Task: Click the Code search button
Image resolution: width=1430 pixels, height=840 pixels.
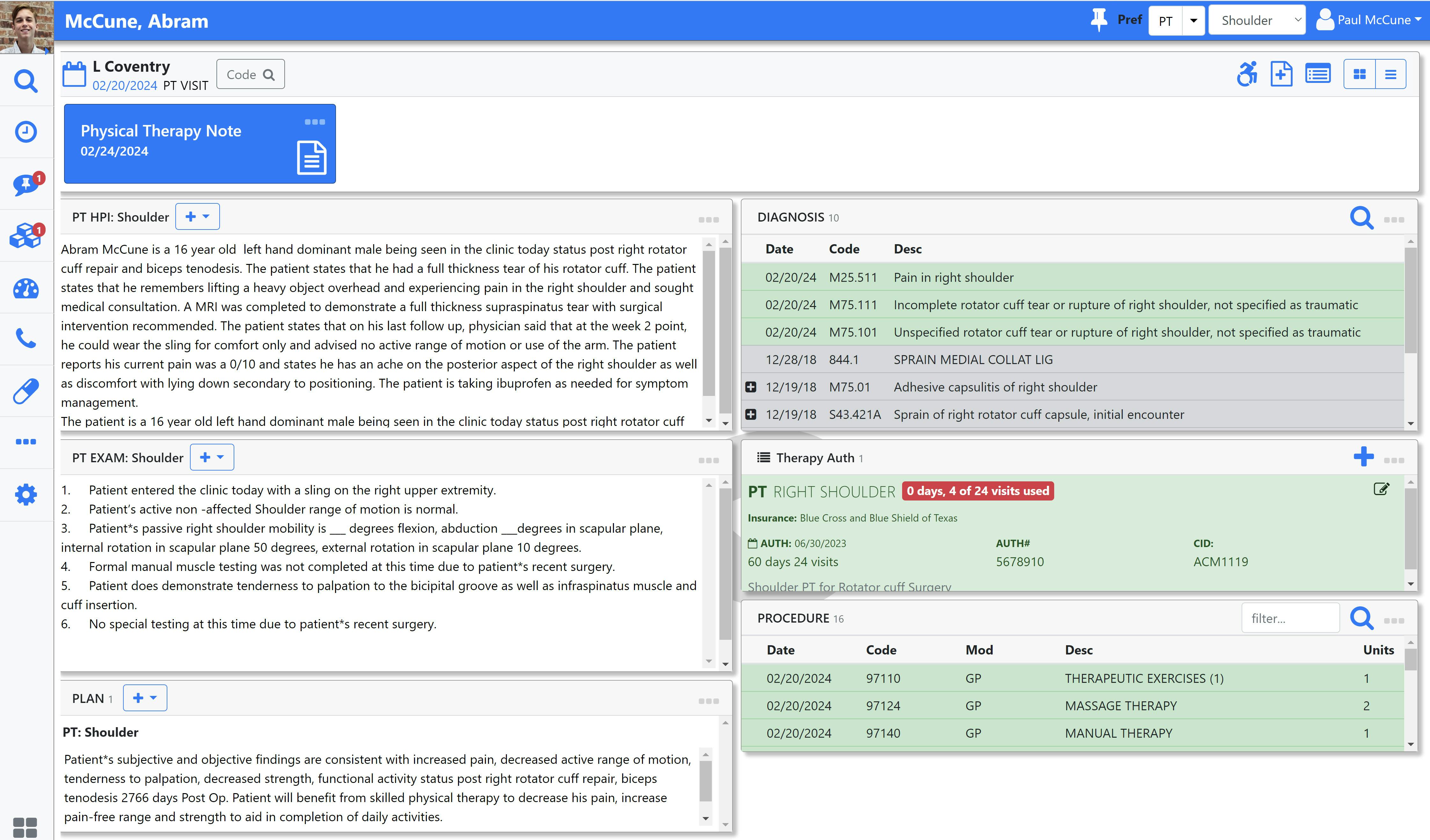Action: 250,74
